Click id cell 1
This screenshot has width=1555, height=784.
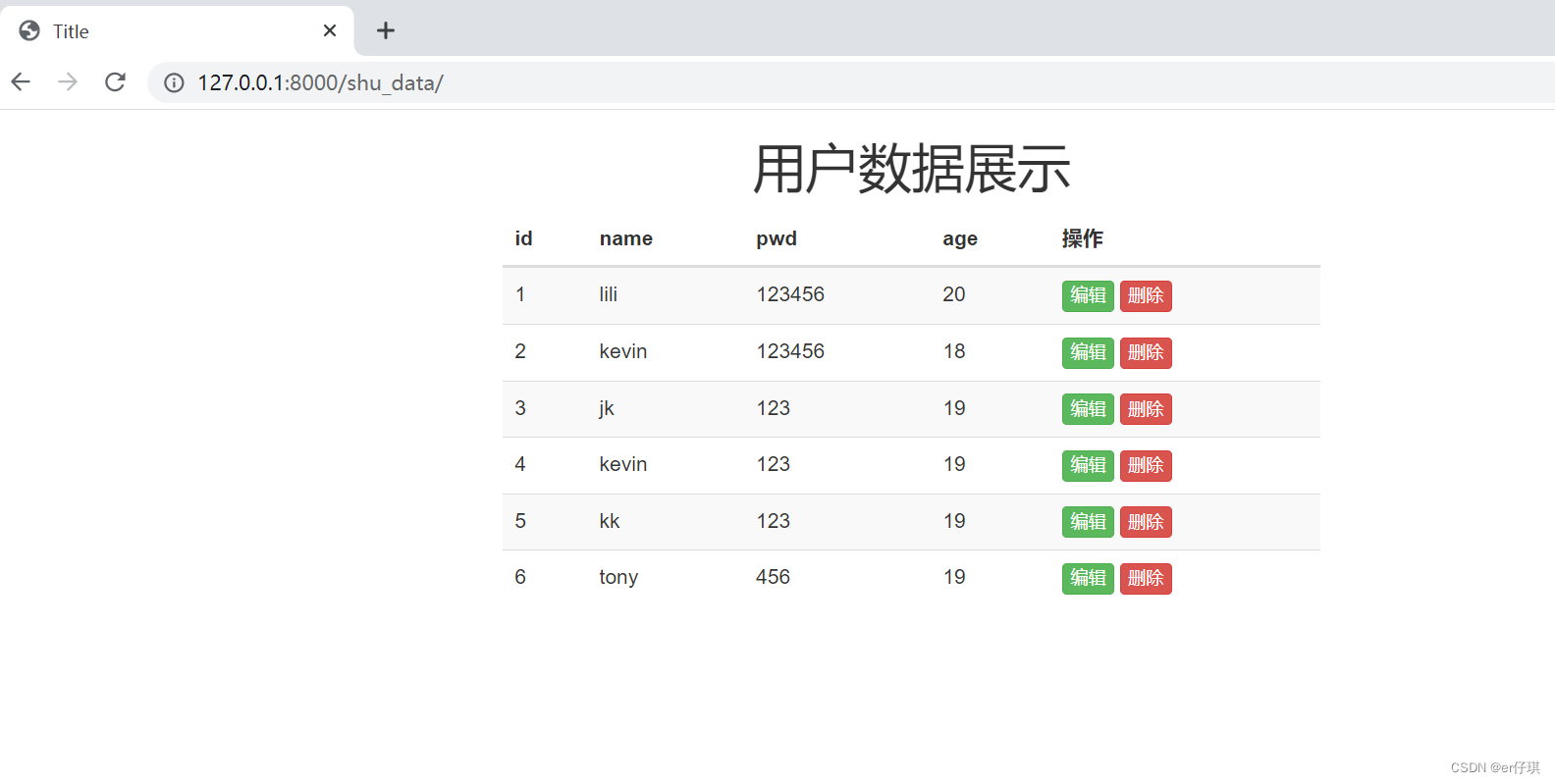pos(520,294)
